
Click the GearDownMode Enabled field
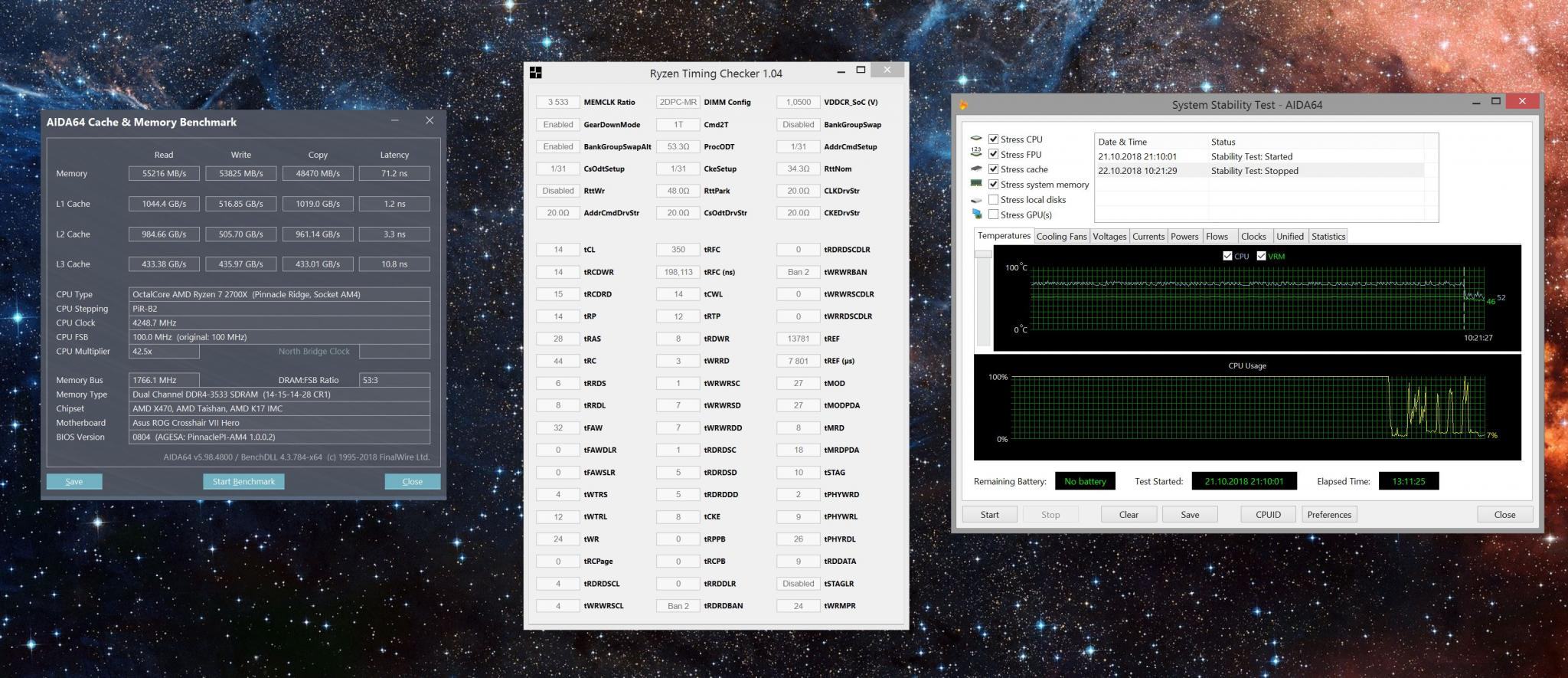pyautogui.click(x=558, y=125)
